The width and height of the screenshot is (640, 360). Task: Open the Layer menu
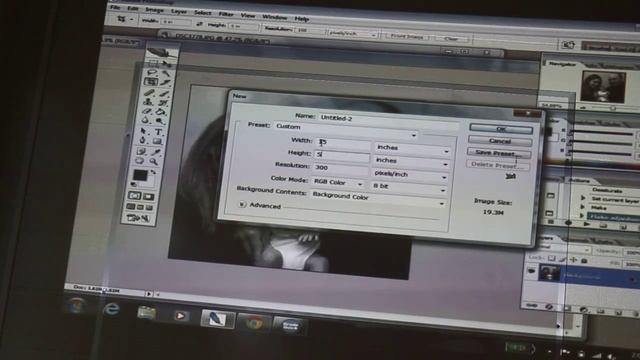pos(179,11)
